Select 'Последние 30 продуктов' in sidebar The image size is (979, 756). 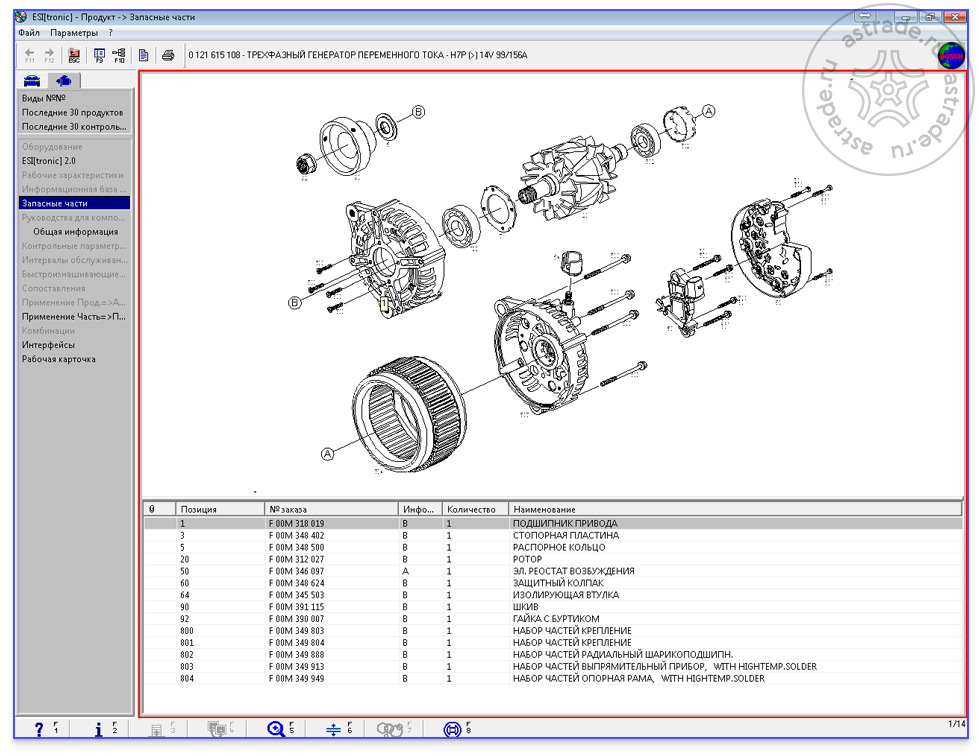[x=72, y=113]
